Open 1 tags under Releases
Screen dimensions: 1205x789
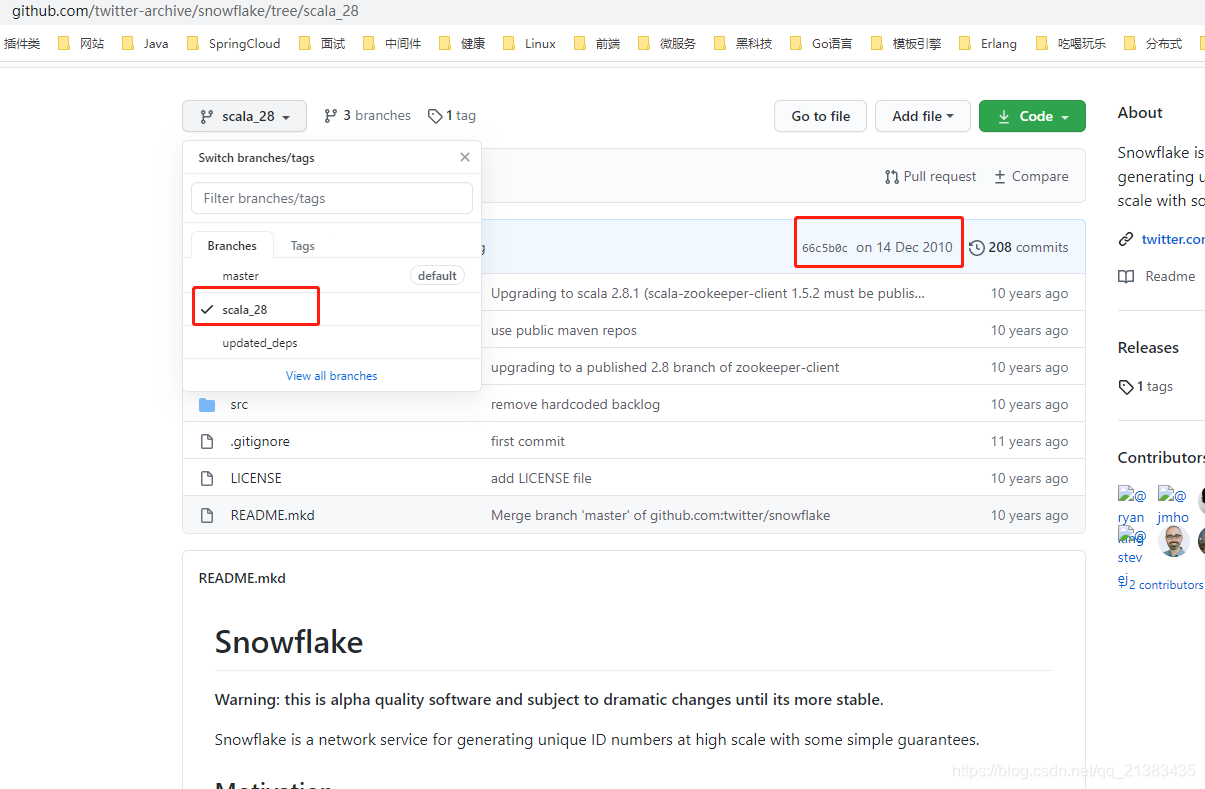click(x=1146, y=386)
